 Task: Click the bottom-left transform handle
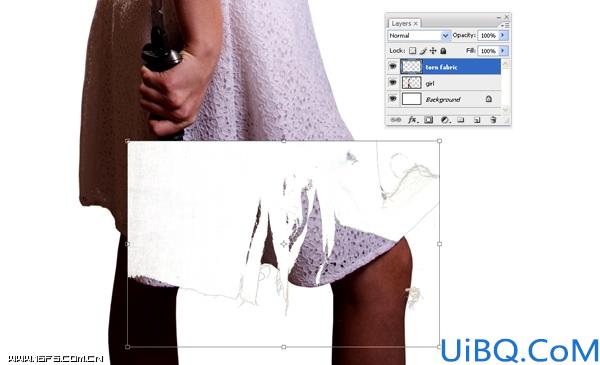[x=127, y=347]
